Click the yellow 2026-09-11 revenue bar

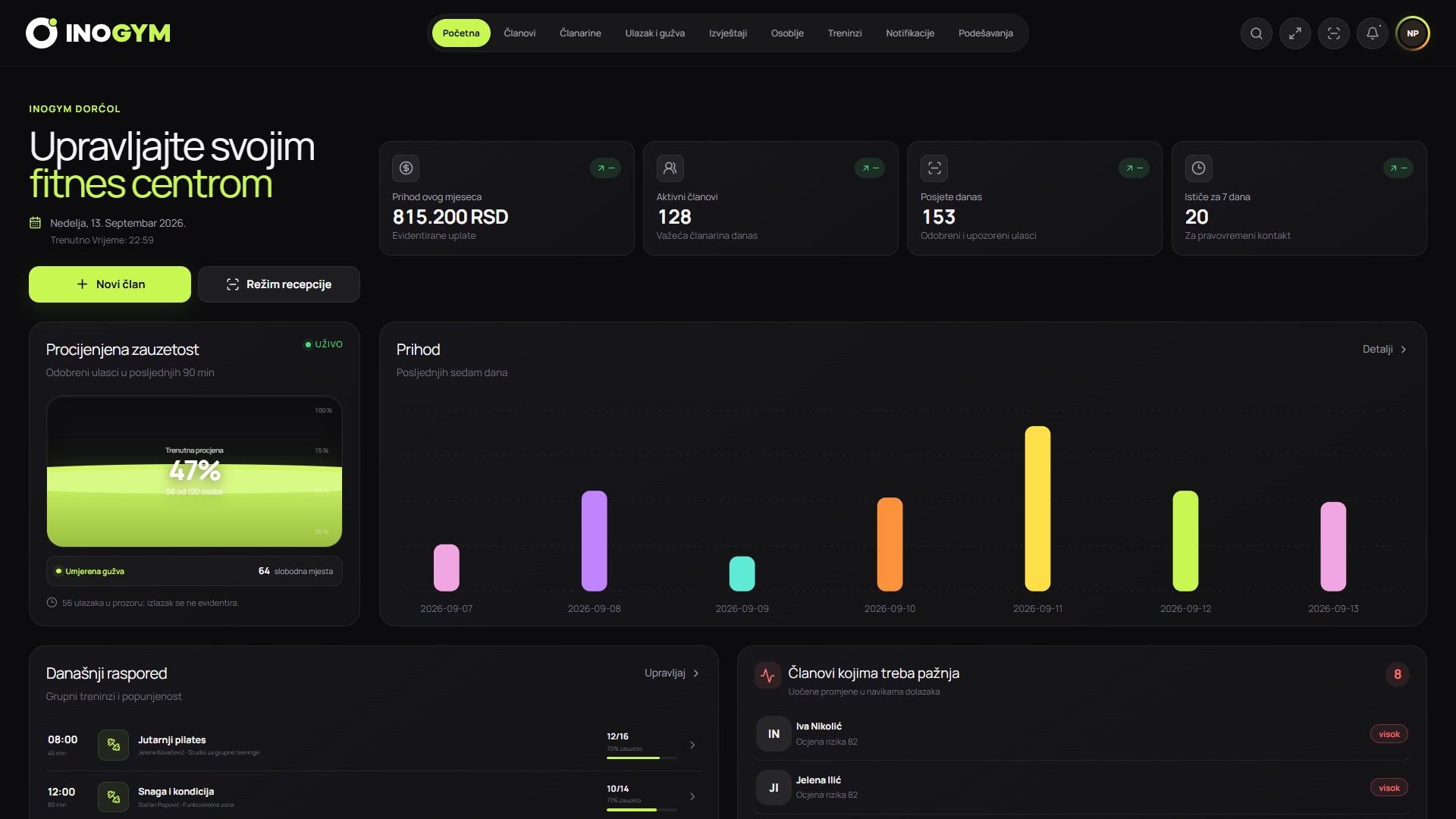click(1037, 509)
